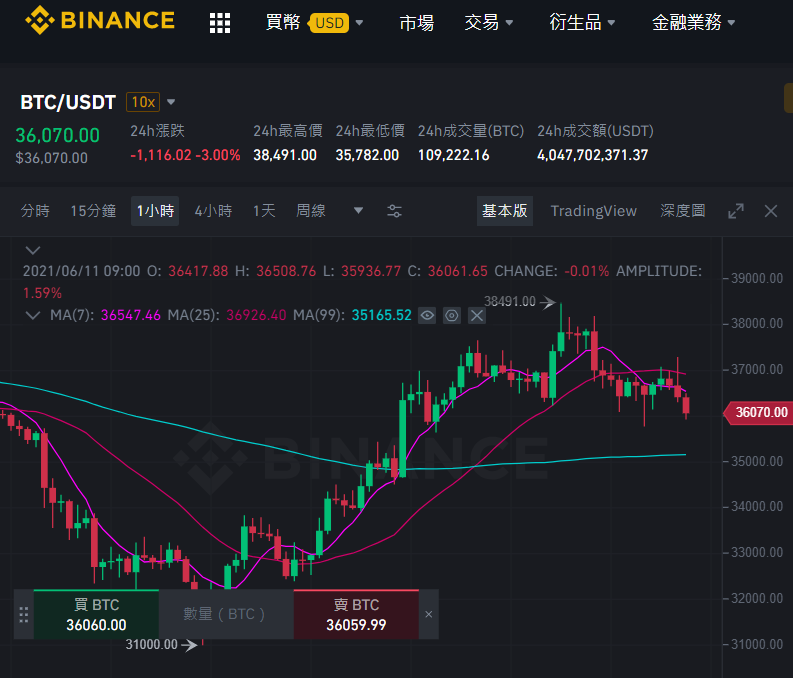Expand chart to fullscreen
The height and width of the screenshot is (678, 793).
point(736,211)
